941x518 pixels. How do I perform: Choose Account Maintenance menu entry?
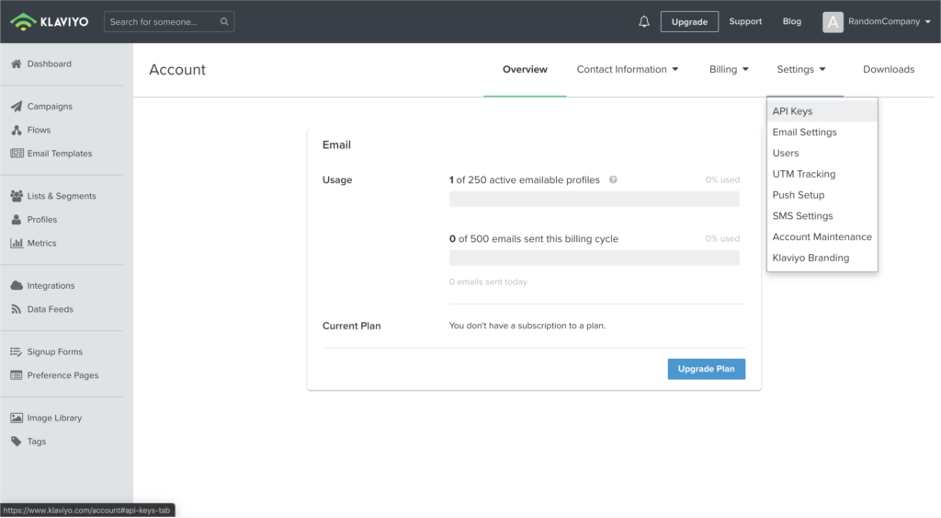(x=822, y=236)
